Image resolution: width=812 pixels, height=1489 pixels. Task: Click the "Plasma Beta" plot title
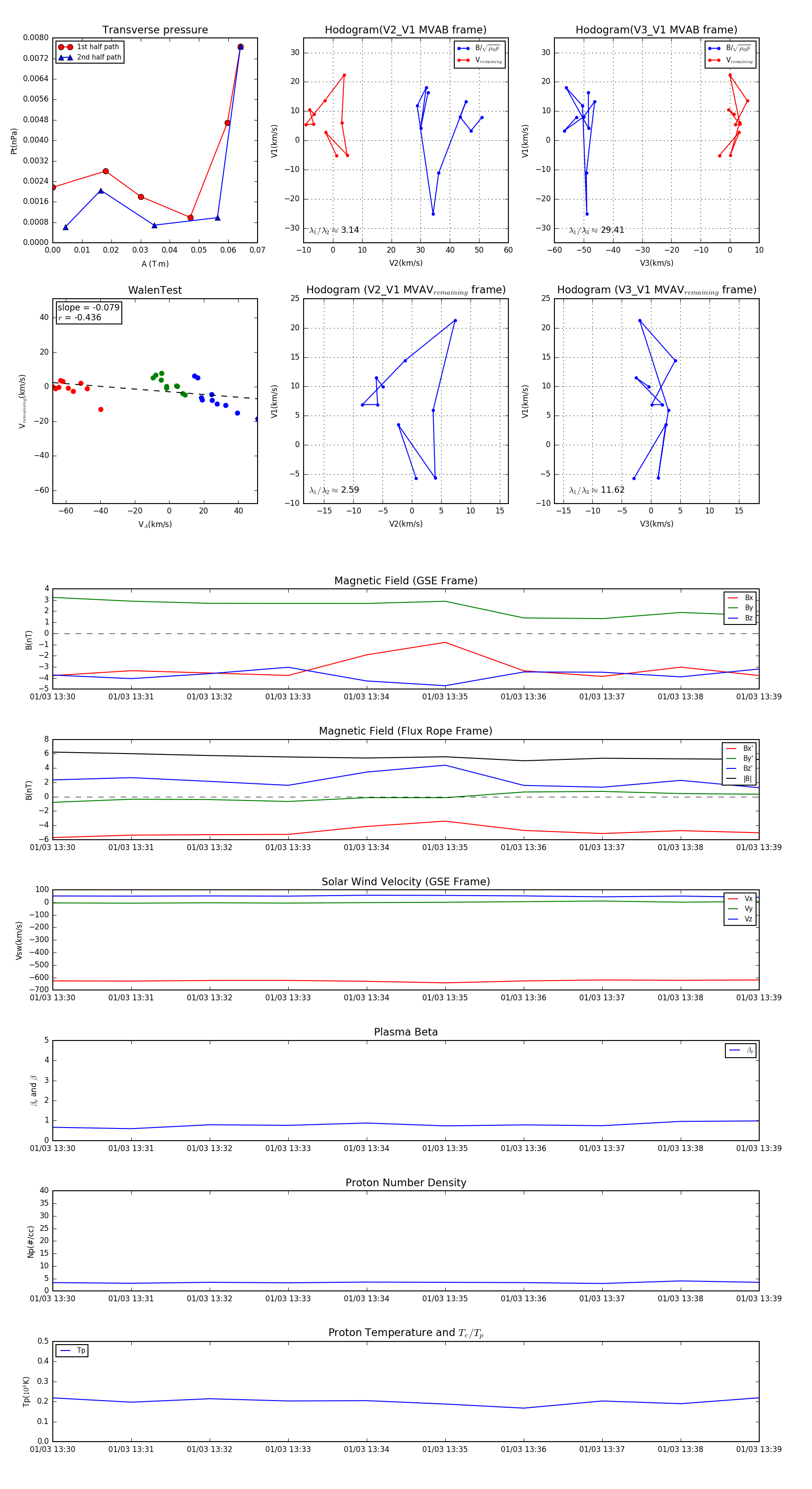click(x=406, y=1032)
